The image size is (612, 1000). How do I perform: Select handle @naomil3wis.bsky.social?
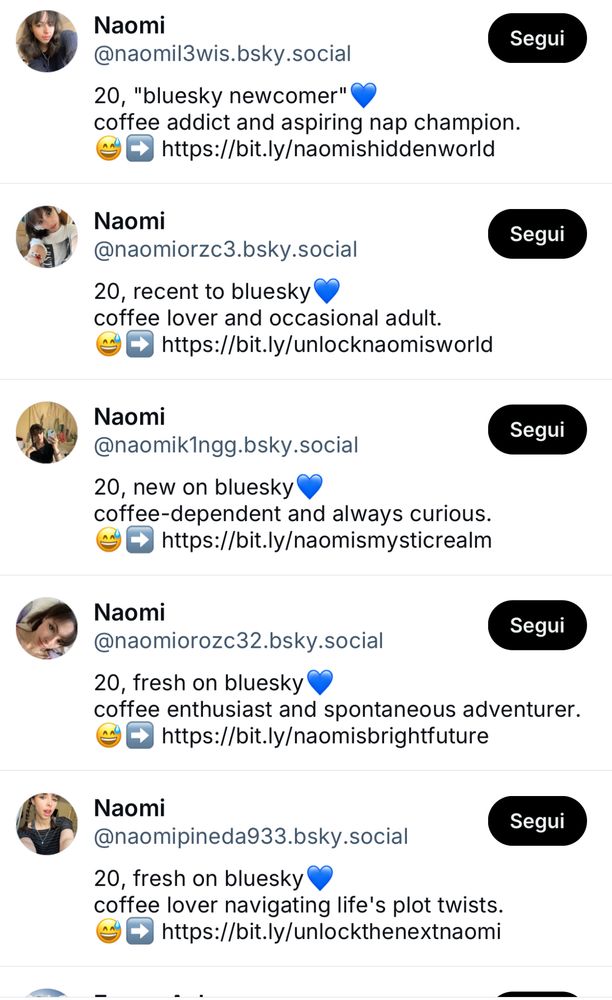222,54
